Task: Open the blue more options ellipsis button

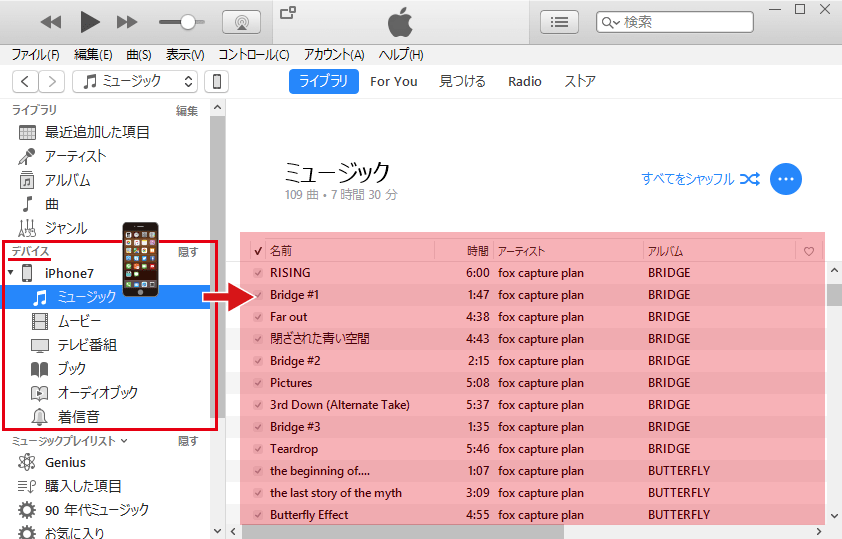Action: pos(786,179)
